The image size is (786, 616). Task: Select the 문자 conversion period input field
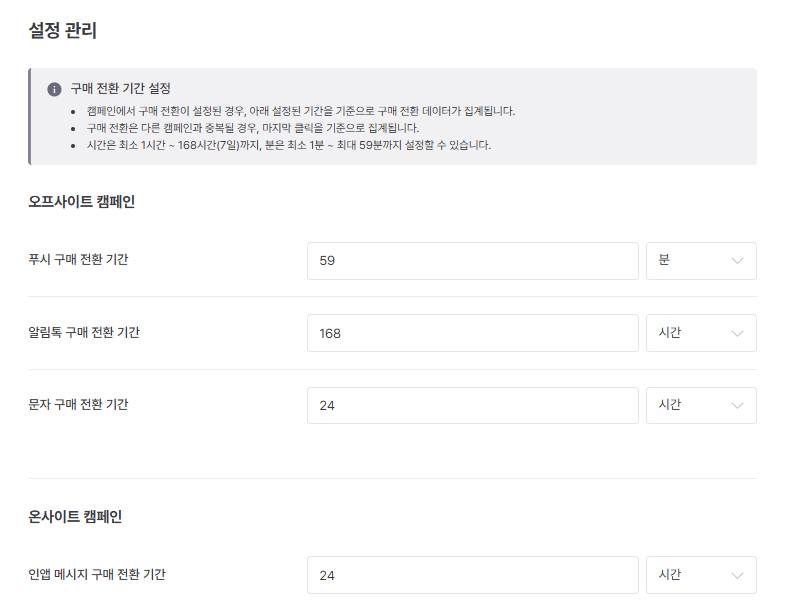click(x=472, y=405)
